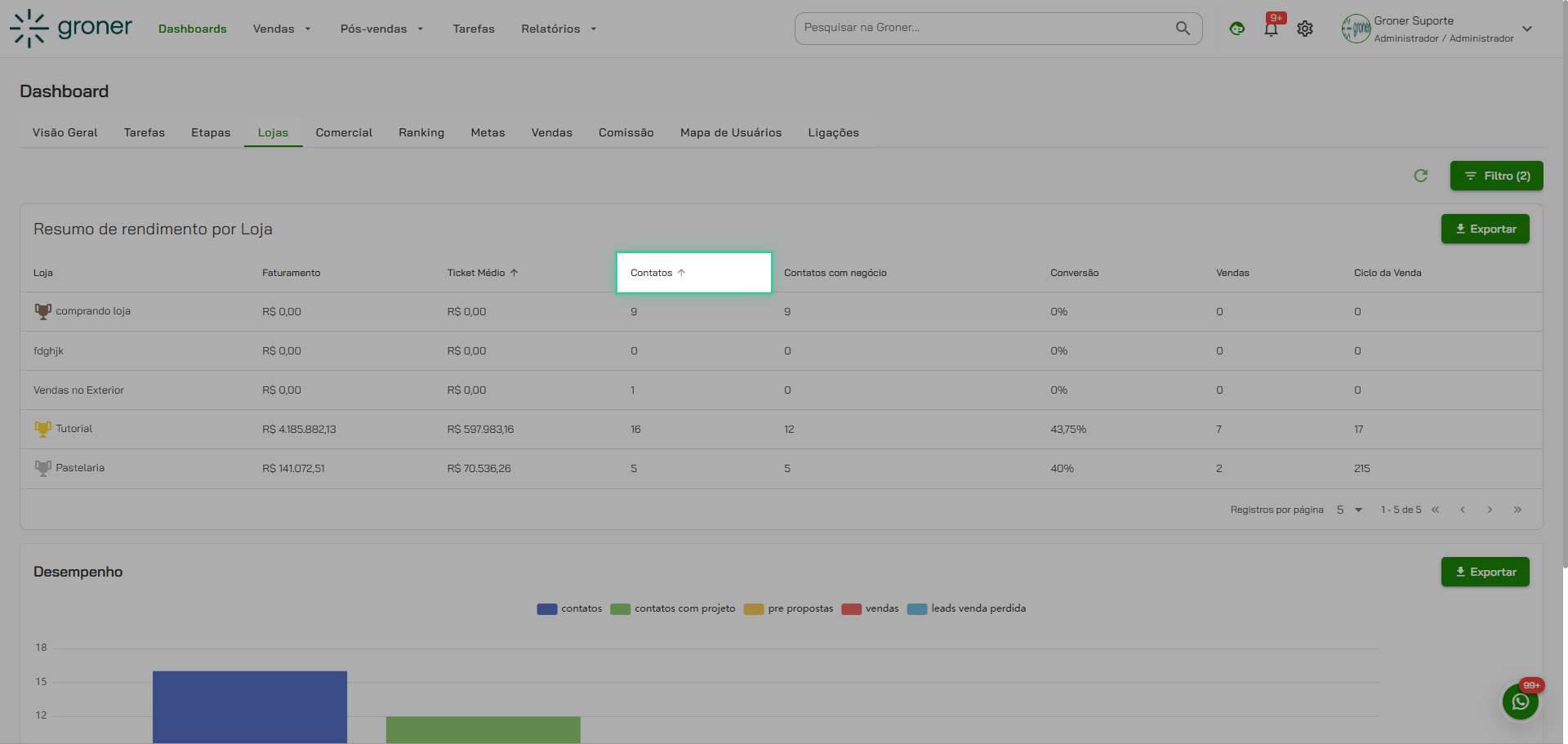Toggle vendas red legend swatch
1568x744 pixels.
point(851,609)
